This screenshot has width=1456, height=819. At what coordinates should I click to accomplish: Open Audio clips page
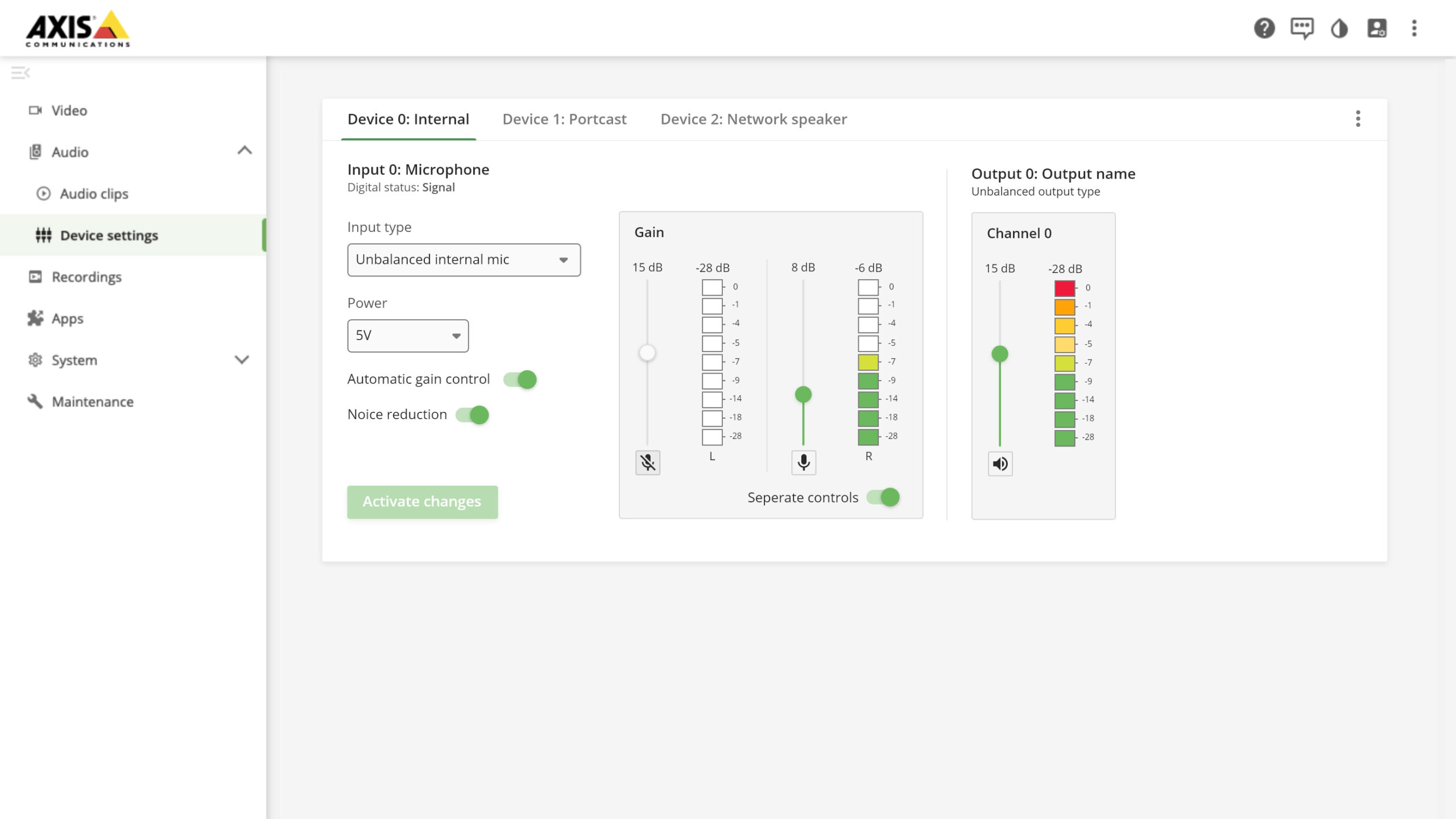(x=94, y=193)
